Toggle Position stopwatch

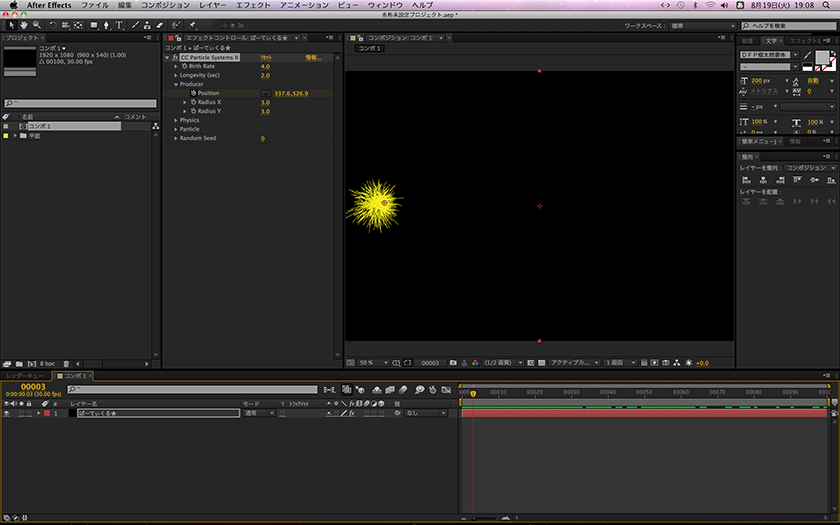click(193, 93)
